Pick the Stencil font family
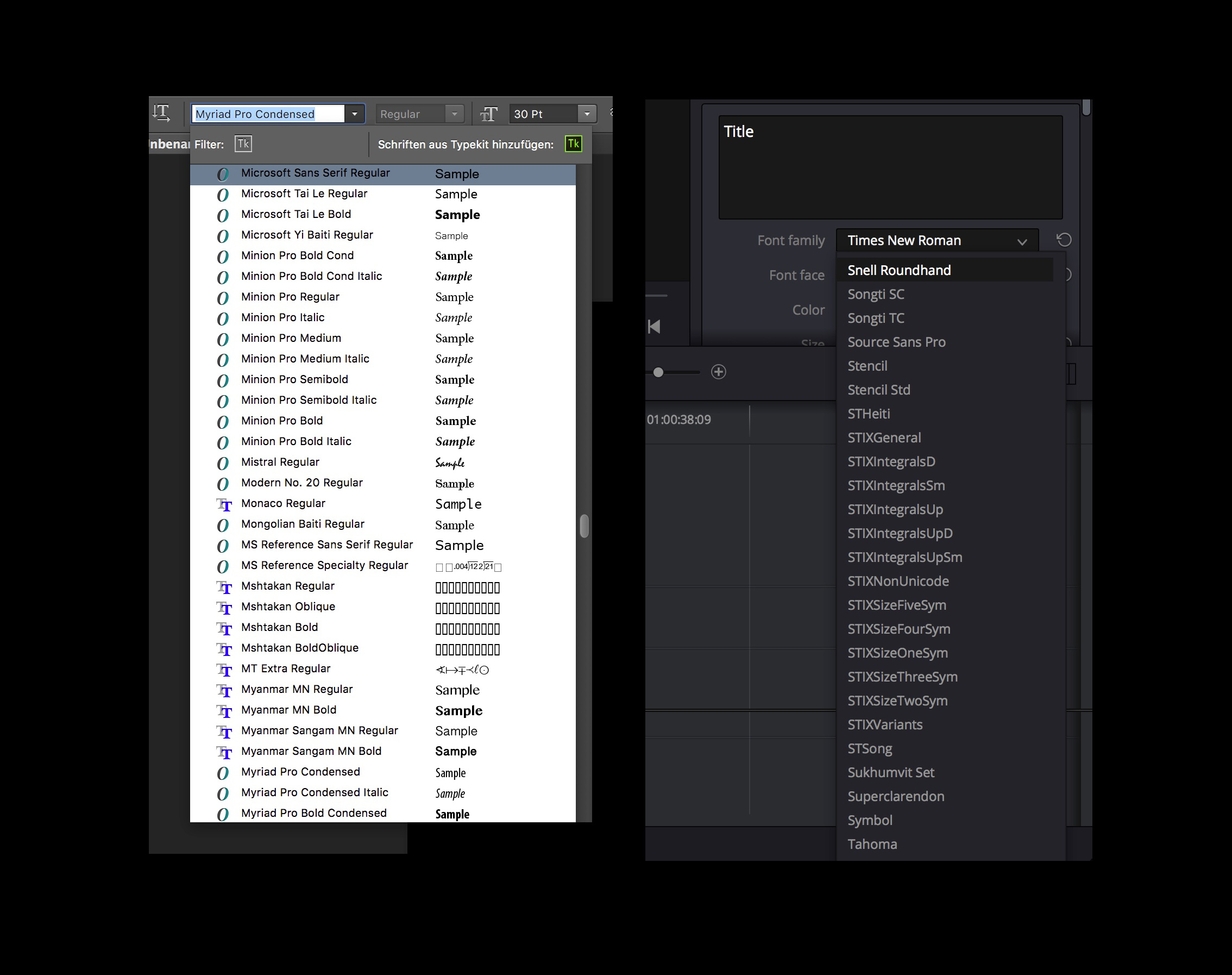 tap(945, 366)
